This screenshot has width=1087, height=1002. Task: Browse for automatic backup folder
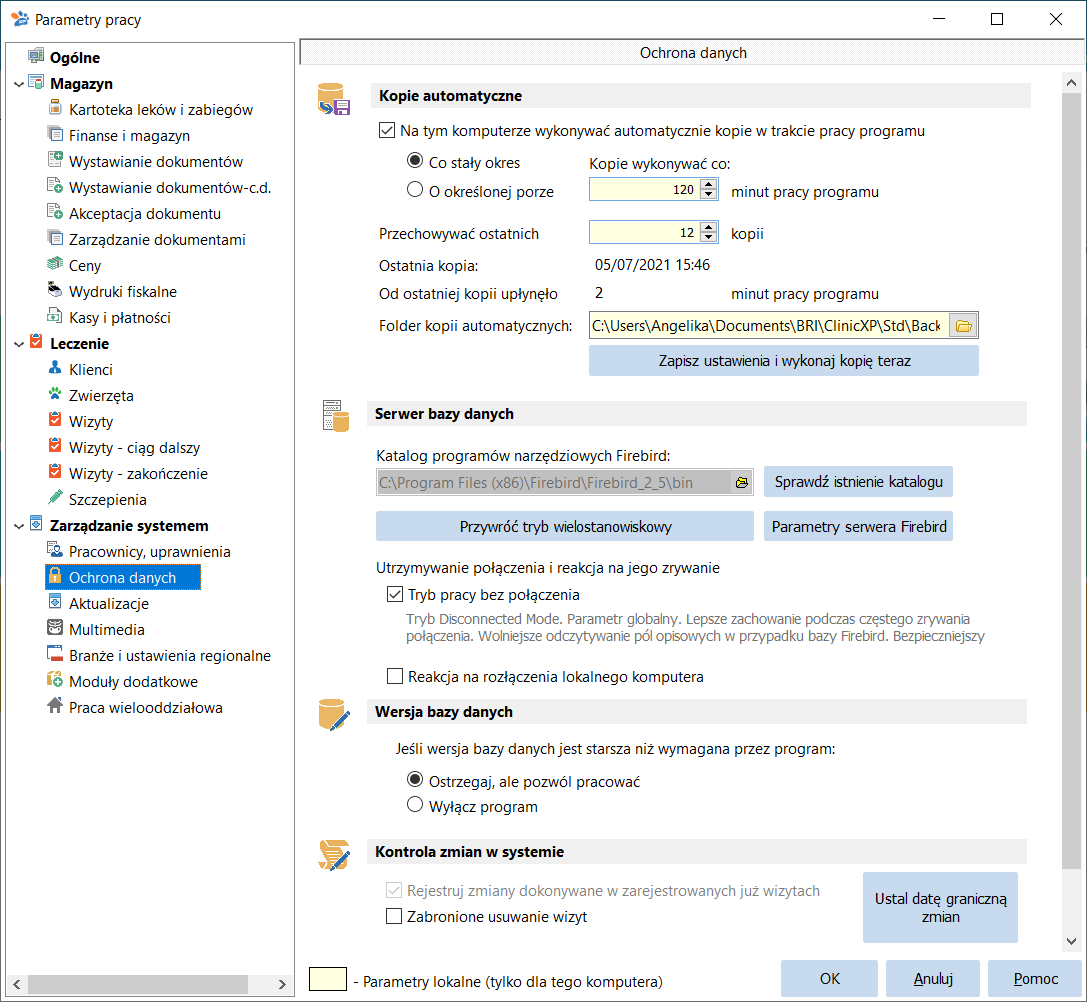[964, 326]
